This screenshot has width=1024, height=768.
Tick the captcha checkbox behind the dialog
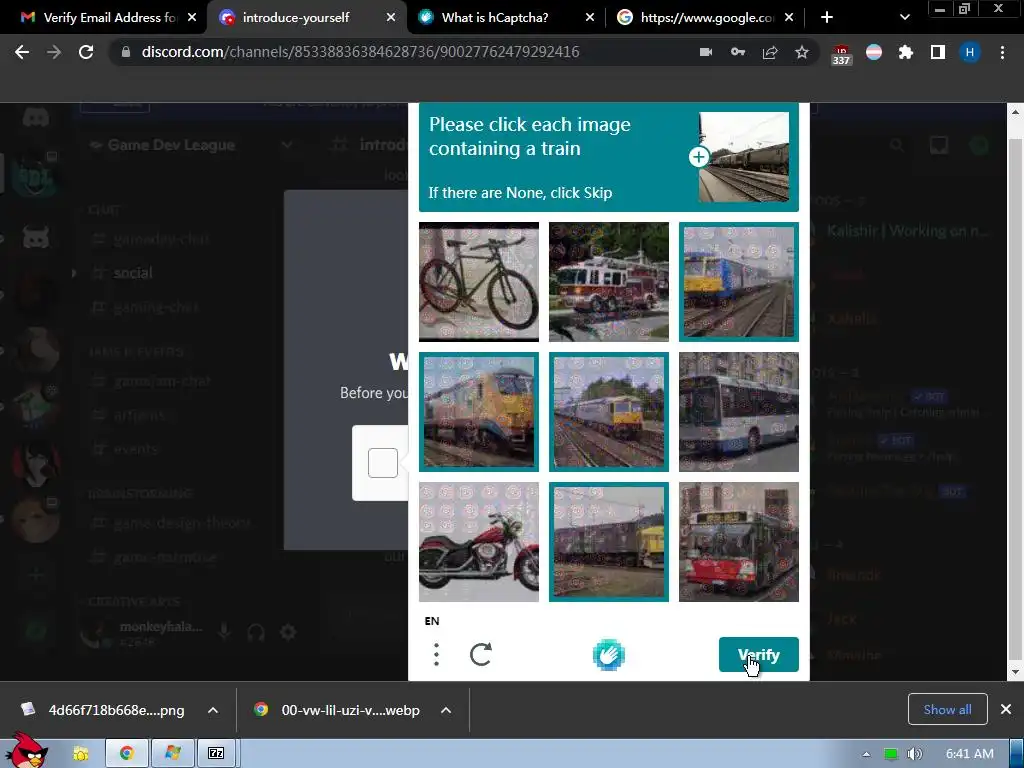383,463
